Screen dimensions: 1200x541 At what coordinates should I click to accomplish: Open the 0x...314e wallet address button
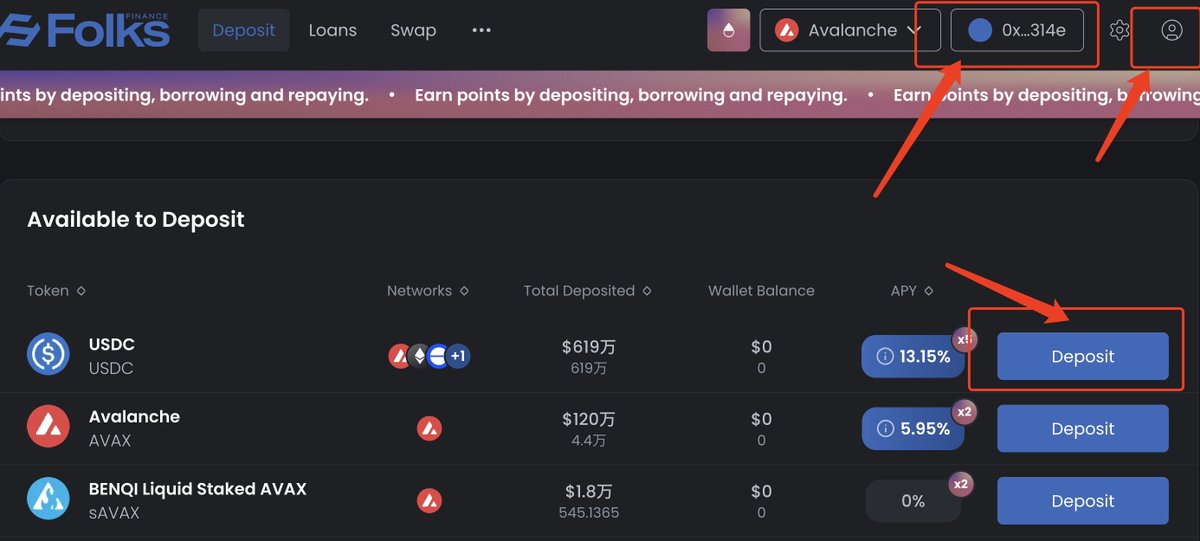pos(1017,30)
